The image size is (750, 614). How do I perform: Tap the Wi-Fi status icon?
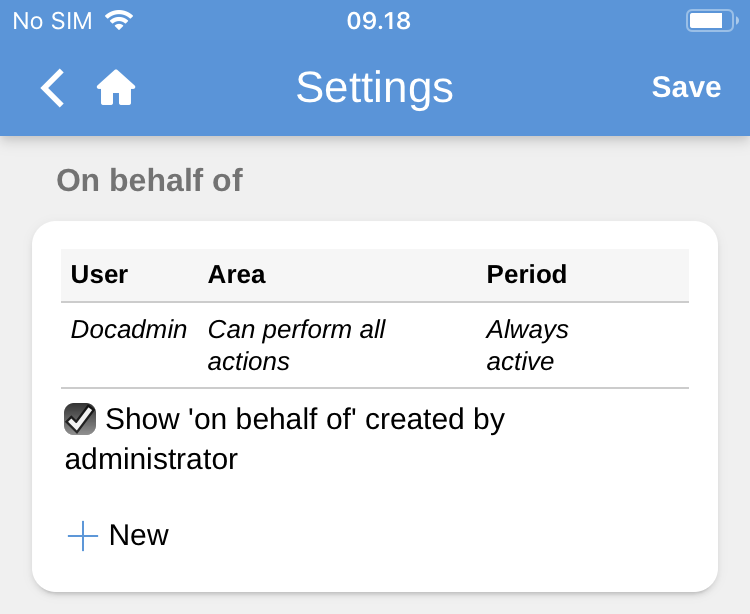click(x=119, y=20)
